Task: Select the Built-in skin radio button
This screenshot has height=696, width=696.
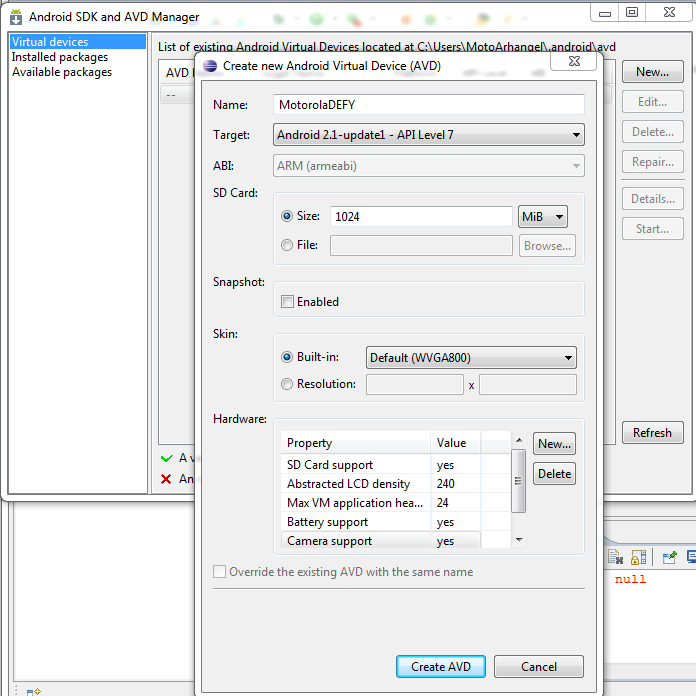Action: (287, 357)
